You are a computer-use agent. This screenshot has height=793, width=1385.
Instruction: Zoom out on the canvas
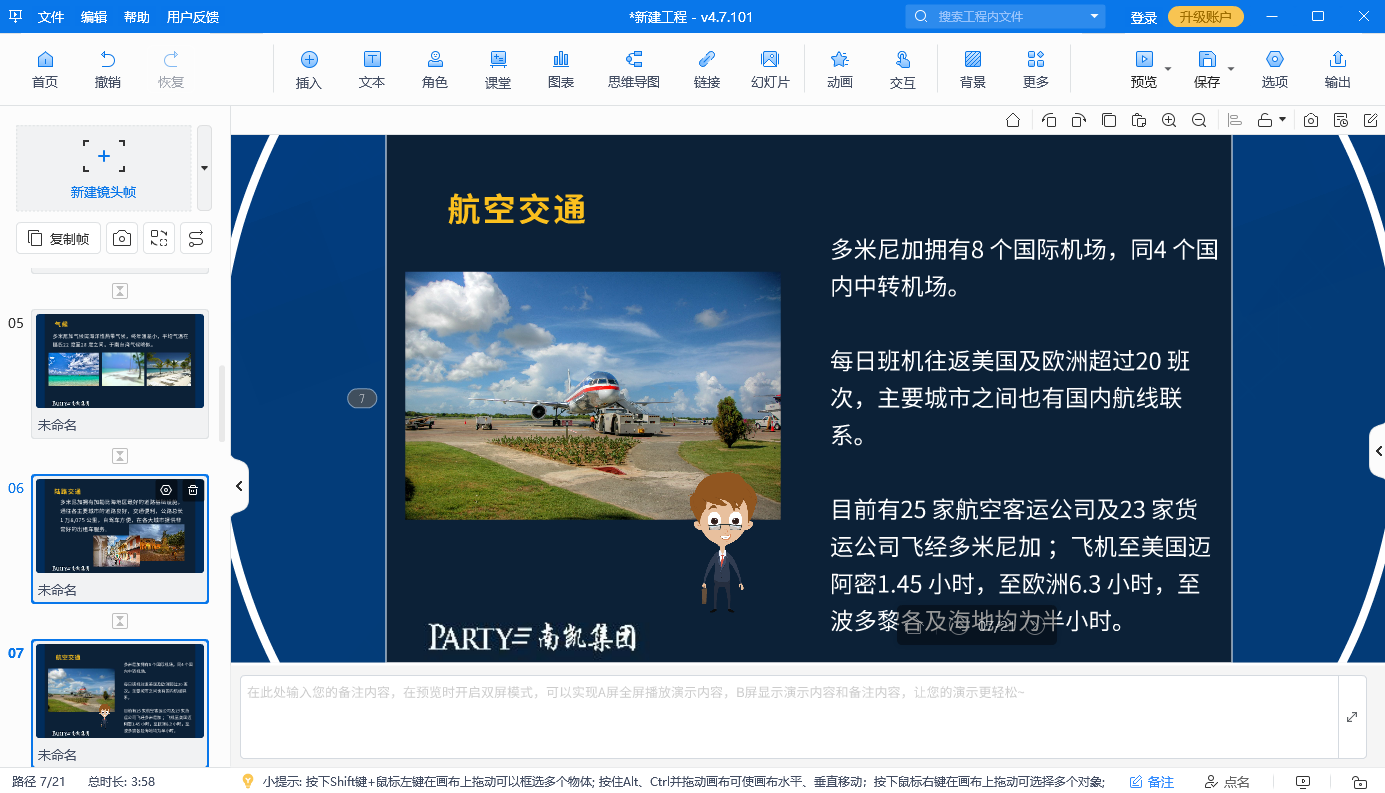[1199, 120]
